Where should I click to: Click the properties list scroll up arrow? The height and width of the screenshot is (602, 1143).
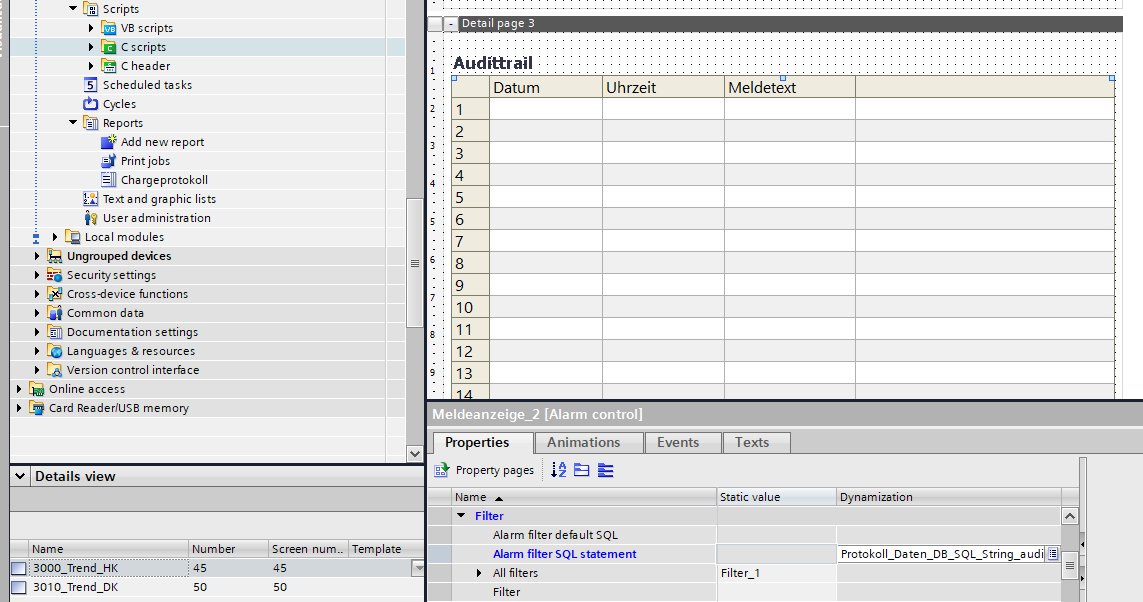coord(1069,516)
